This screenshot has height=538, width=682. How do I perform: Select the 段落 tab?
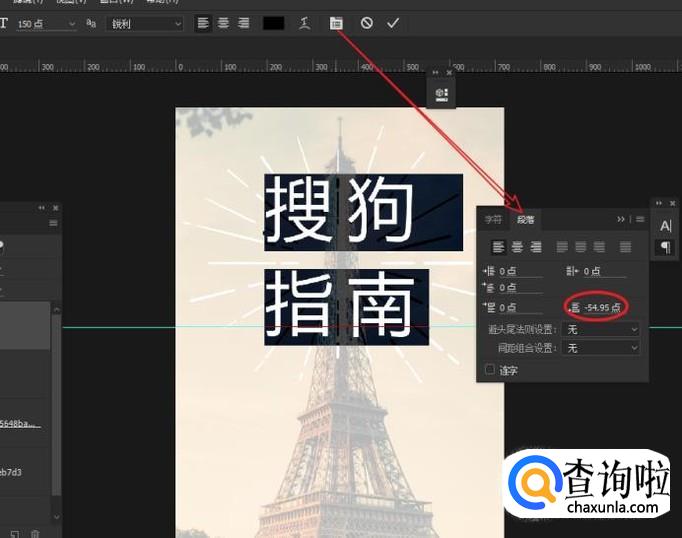pos(525,220)
